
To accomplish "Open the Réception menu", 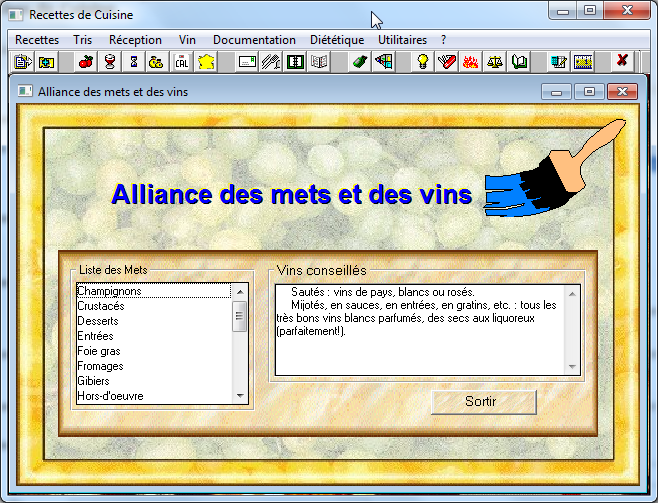I will pyautogui.click(x=135, y=40).
